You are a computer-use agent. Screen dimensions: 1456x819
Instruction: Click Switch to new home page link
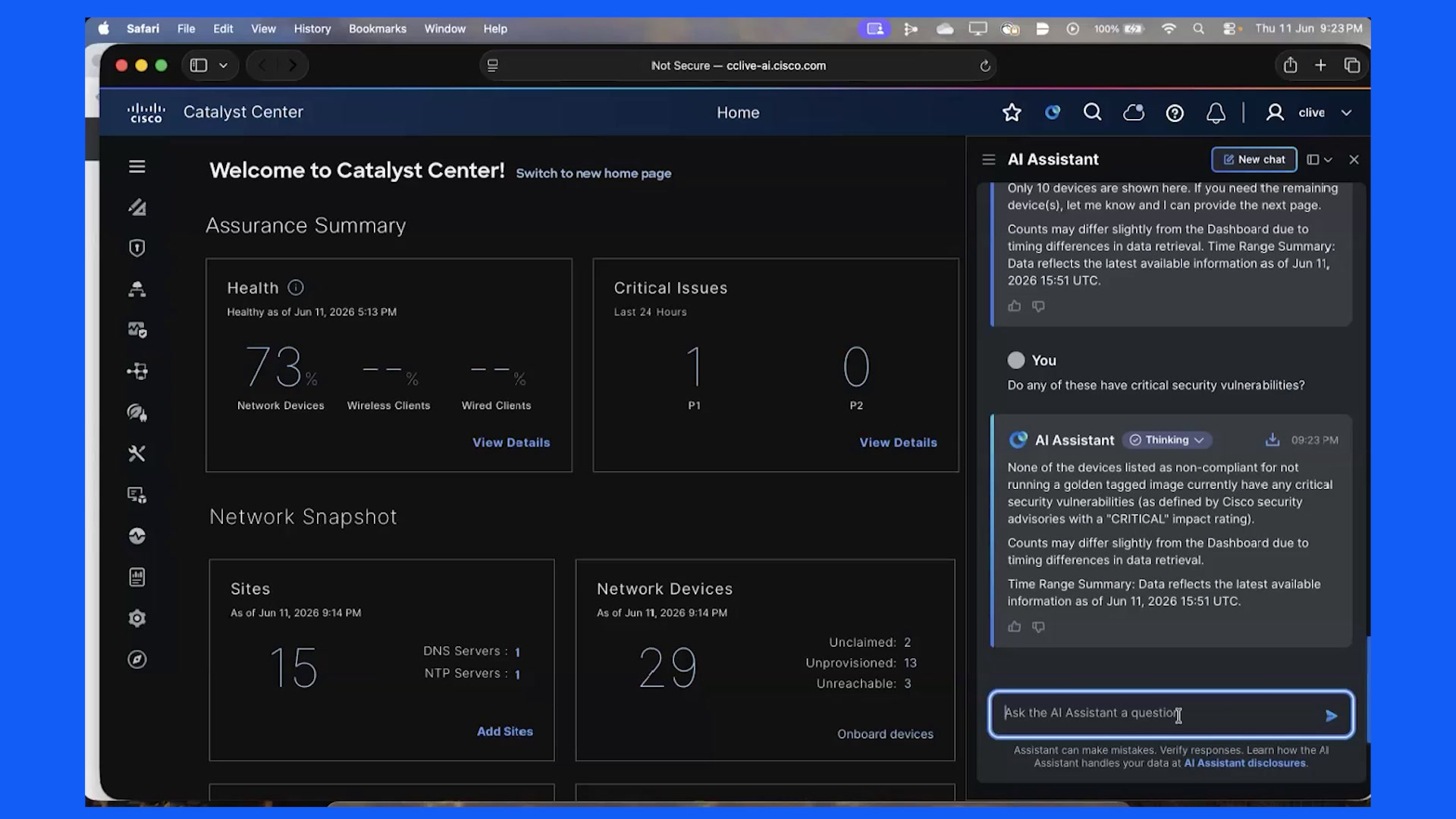coord(593,173)
